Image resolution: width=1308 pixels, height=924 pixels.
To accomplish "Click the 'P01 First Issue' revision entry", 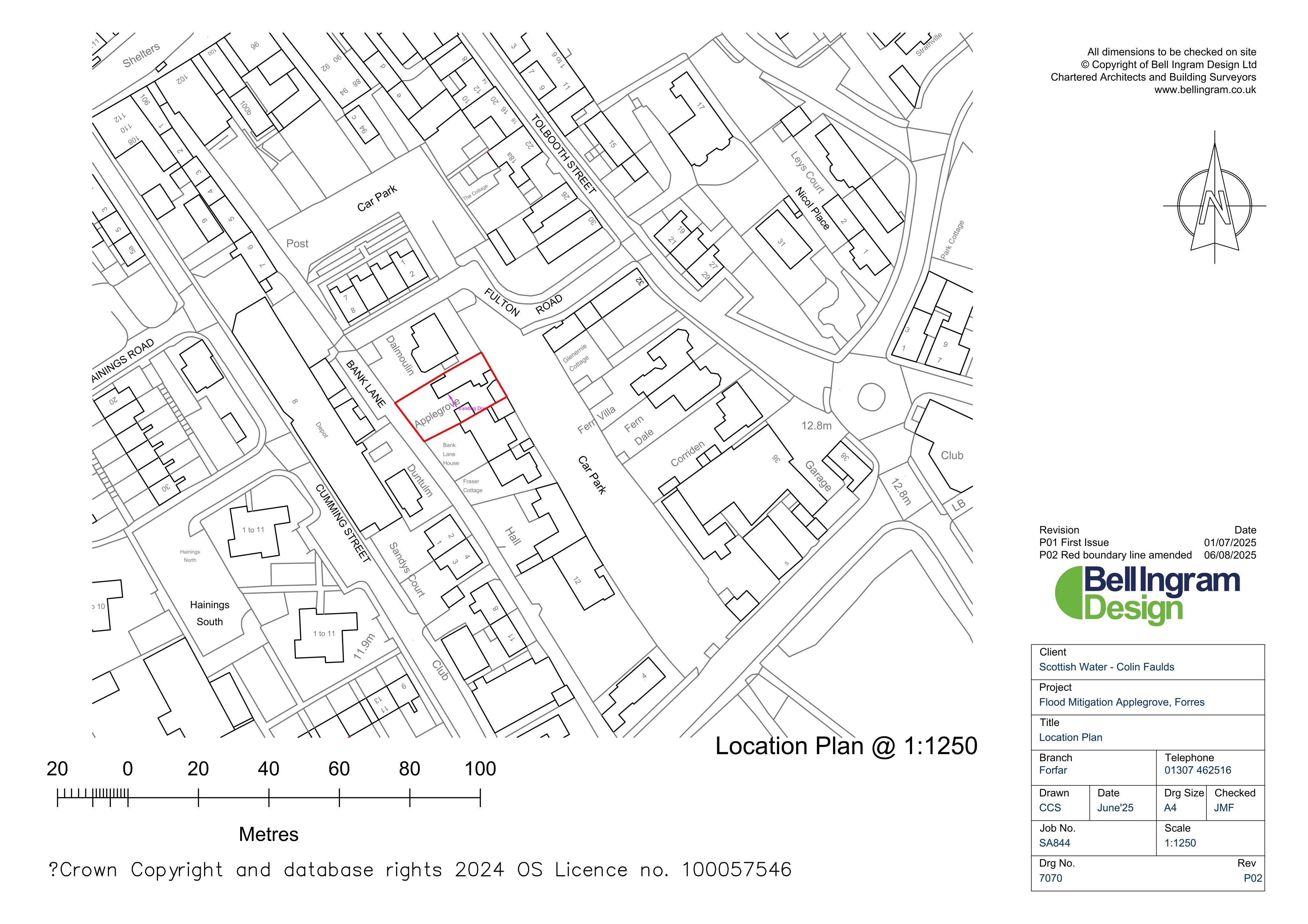I will click(x=1074, y=543).
